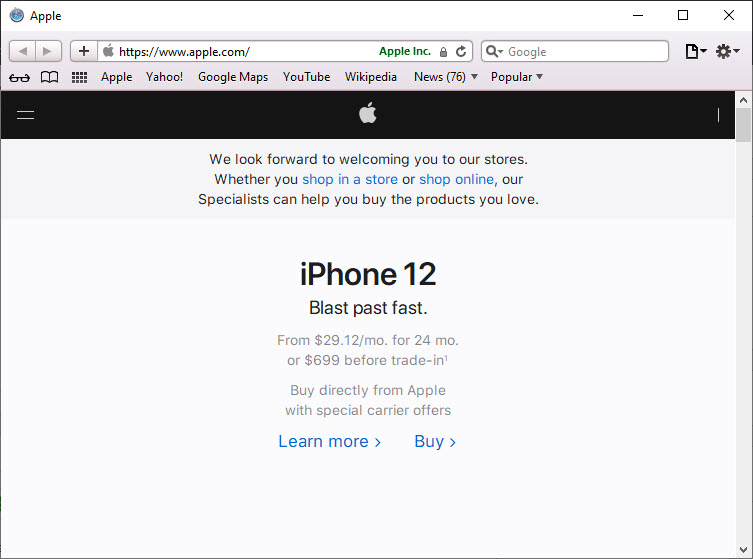Open the Wikipedia bookmark
Viewport: 753px width, 559px height.
tap(371, 77)
